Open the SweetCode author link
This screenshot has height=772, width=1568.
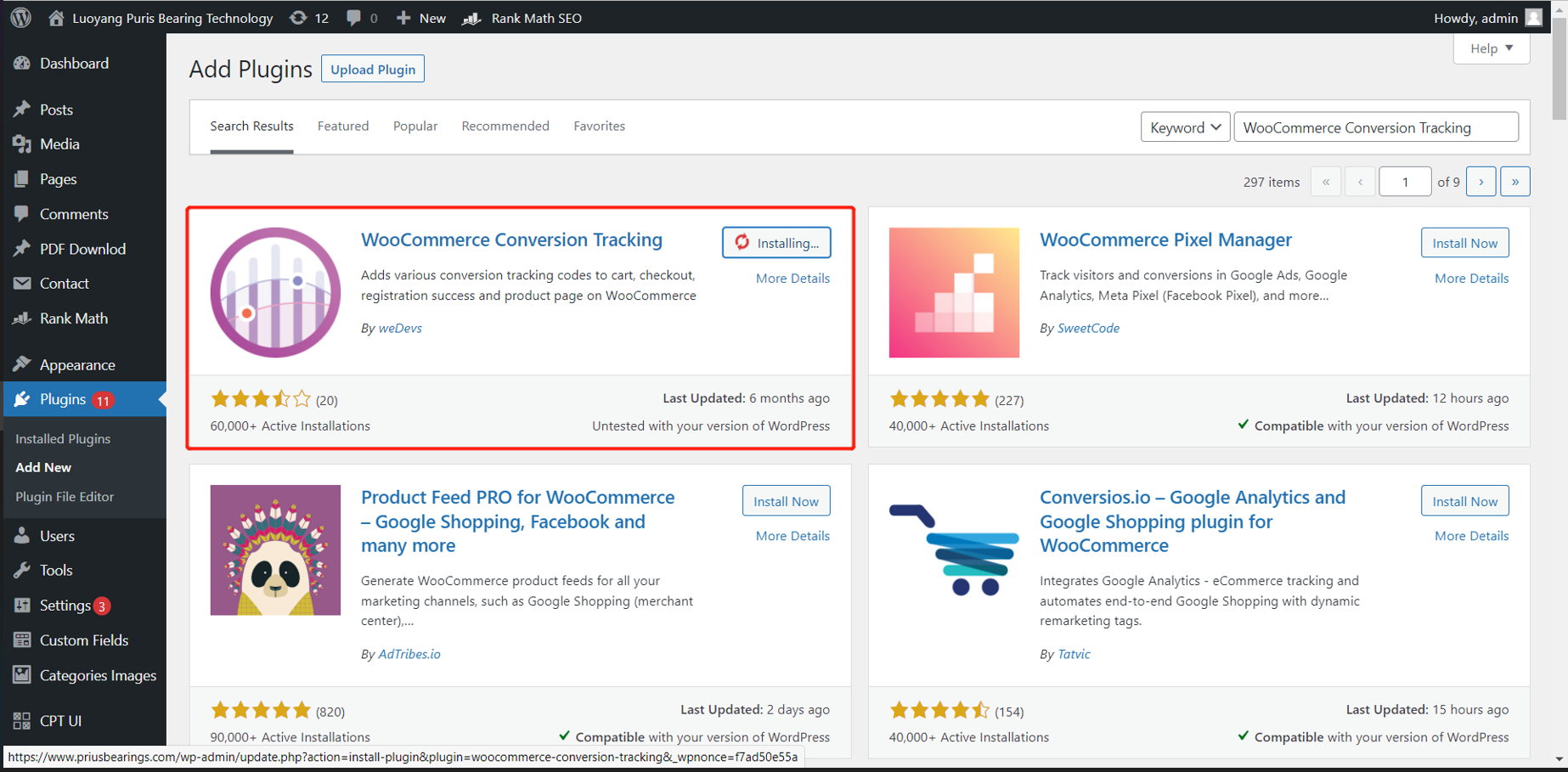click(1088, 328)
